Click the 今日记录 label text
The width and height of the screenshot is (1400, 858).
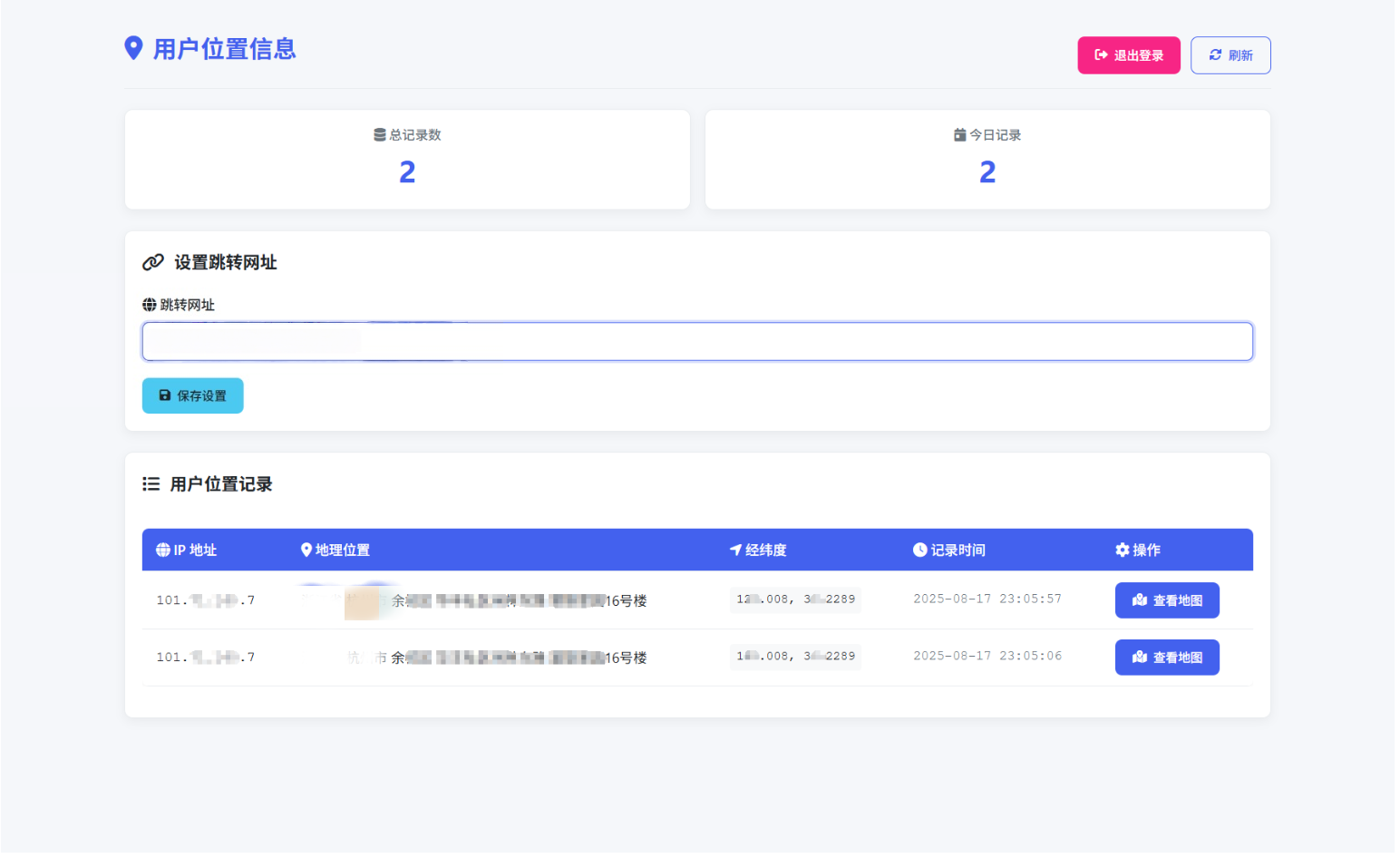996,135
